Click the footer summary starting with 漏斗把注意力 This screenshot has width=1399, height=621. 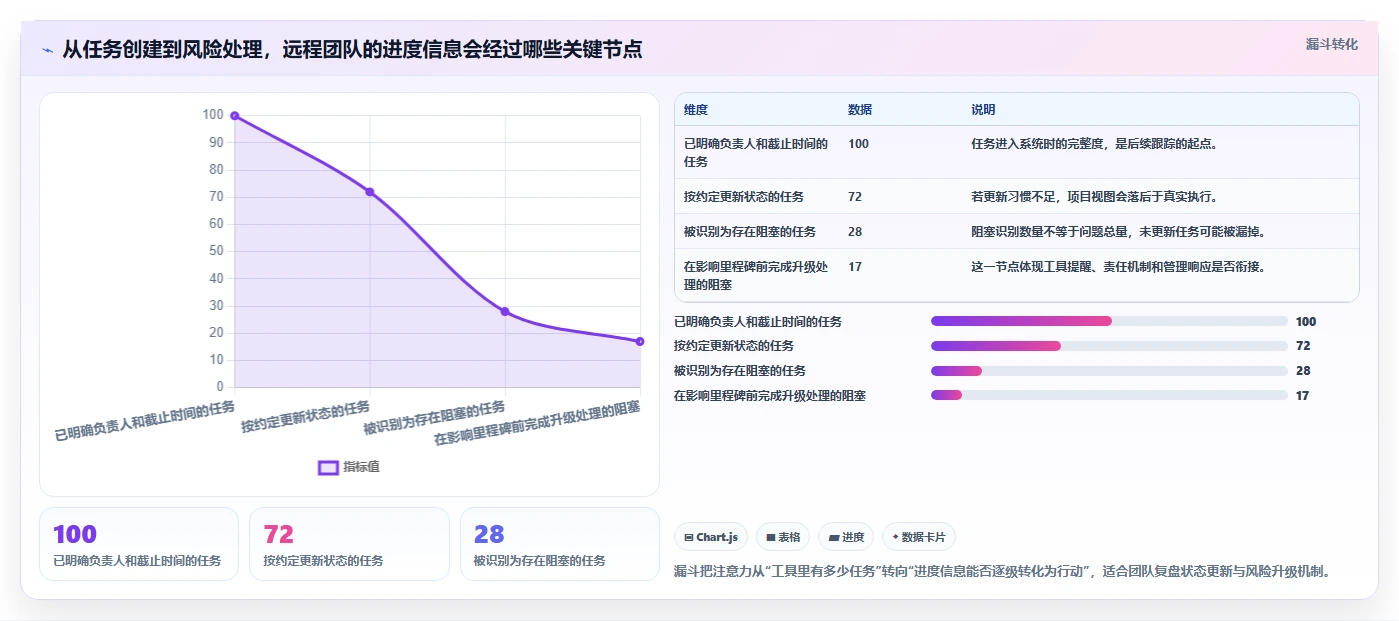point(1002,572)
